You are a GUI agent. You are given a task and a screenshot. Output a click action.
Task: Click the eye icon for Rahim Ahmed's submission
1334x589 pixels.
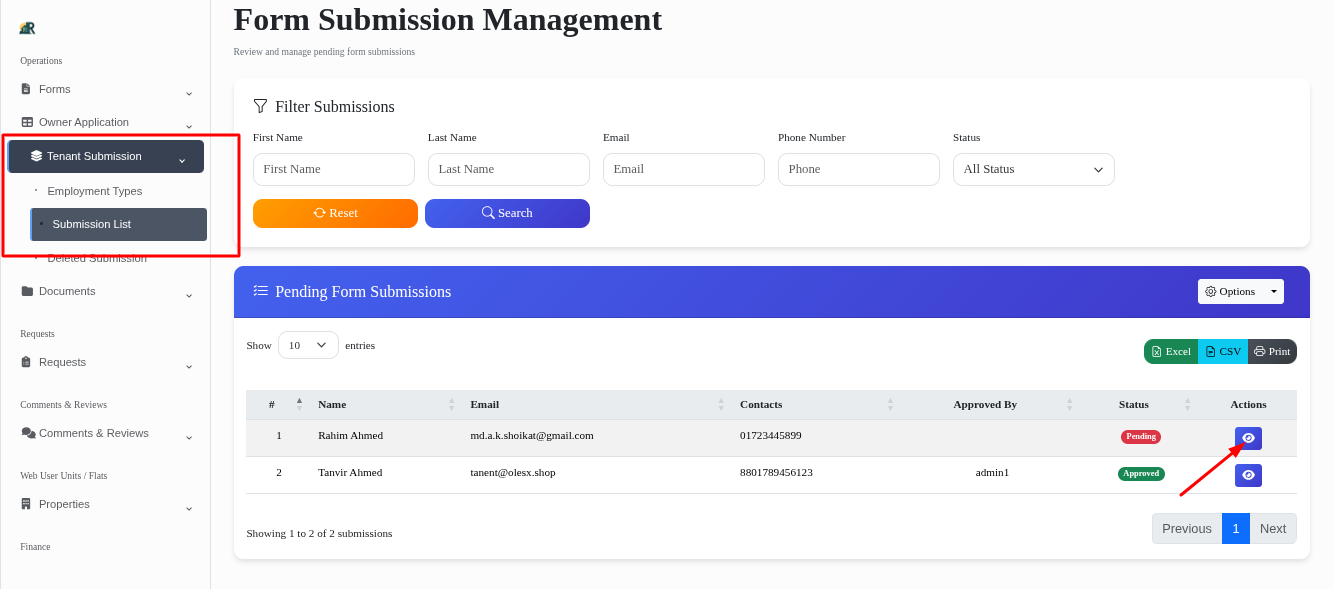[x=1248, y=438]
